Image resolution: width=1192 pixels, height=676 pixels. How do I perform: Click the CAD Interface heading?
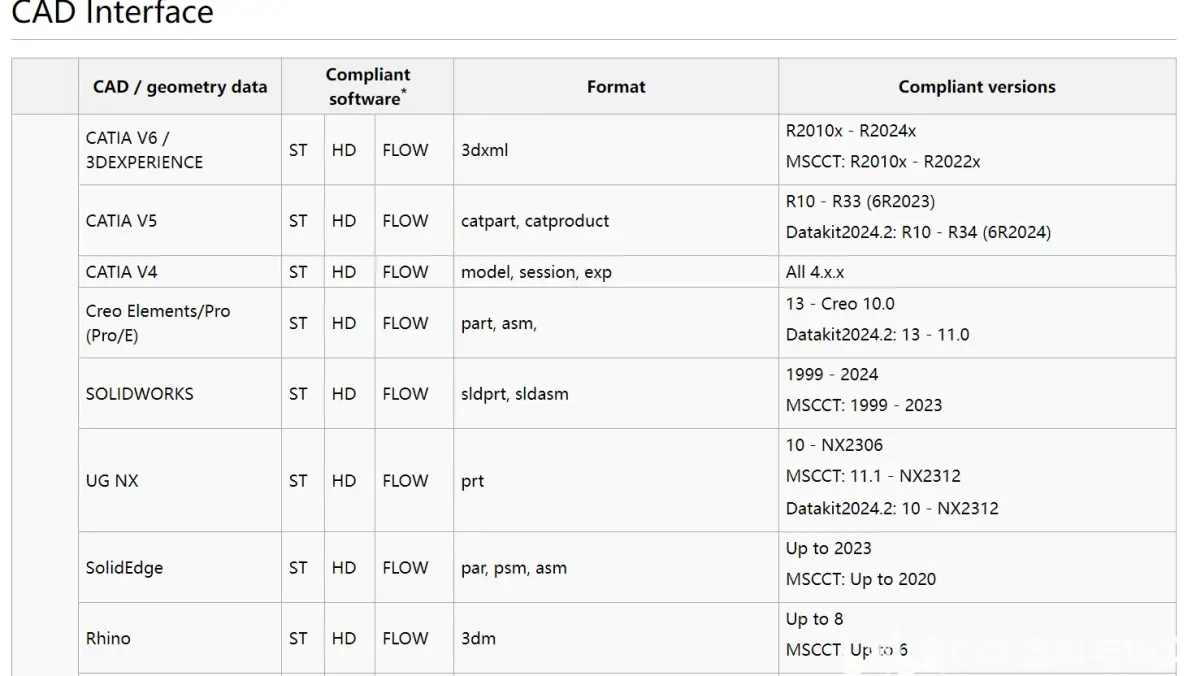(113, 11)
